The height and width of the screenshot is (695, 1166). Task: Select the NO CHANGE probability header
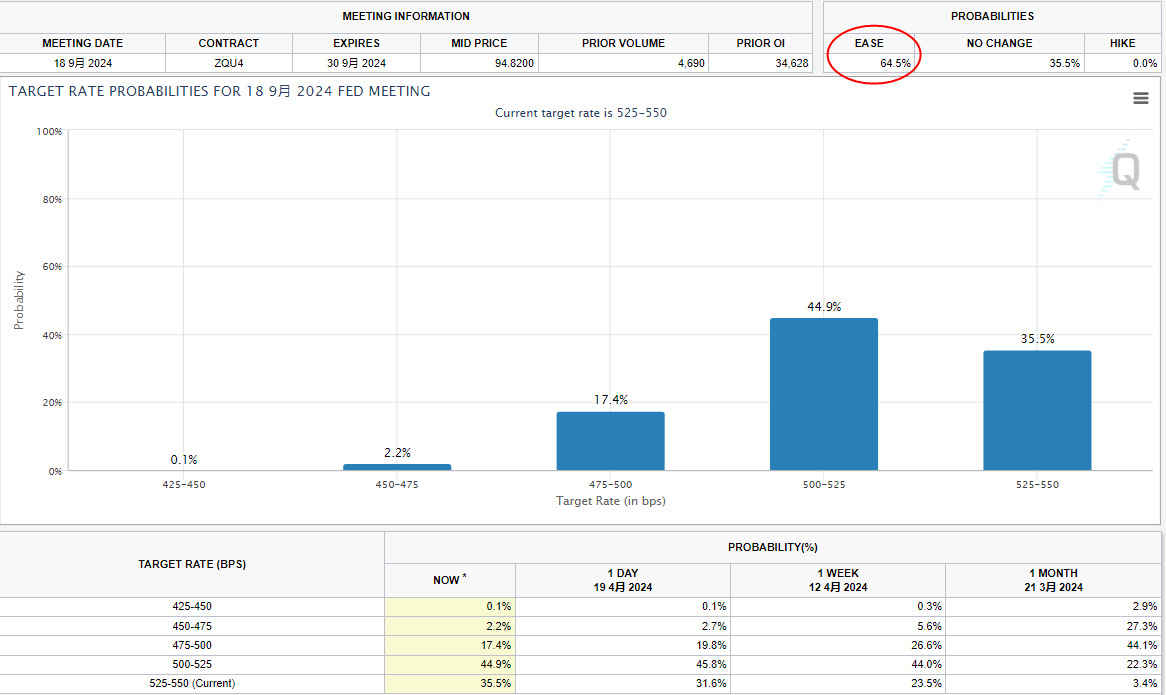tap(999, 43)
